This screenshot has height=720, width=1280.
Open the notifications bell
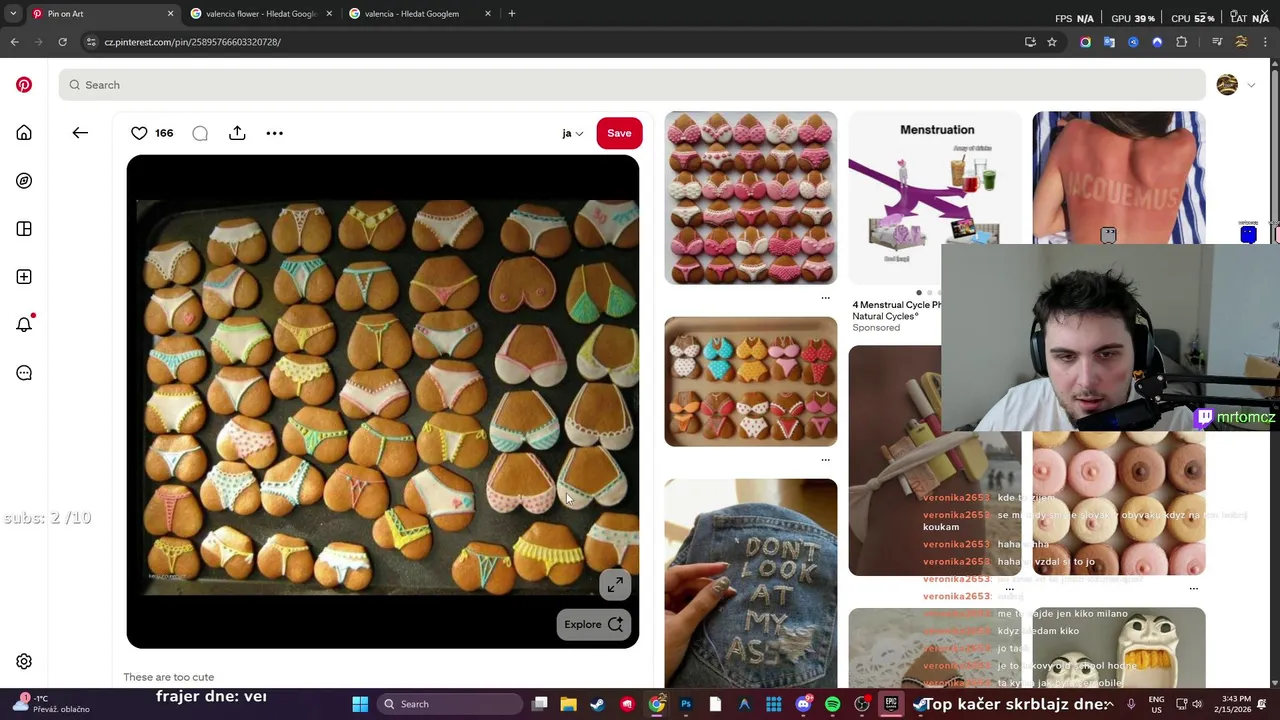[x=24, y=325]
